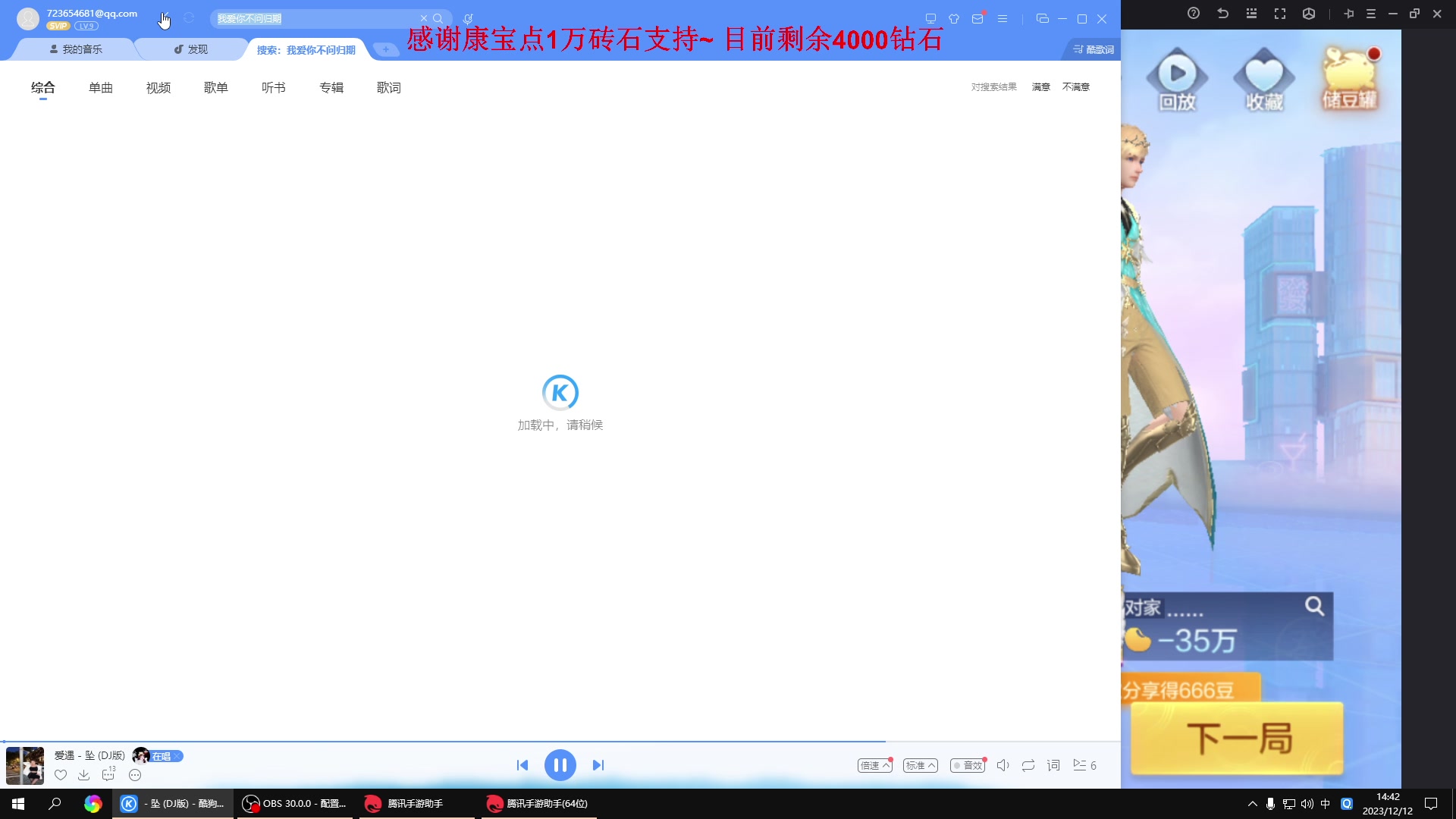Viewport: 1456px width, 819px height.
Task: Select the 听书 results category
Action: click(274, 88)
